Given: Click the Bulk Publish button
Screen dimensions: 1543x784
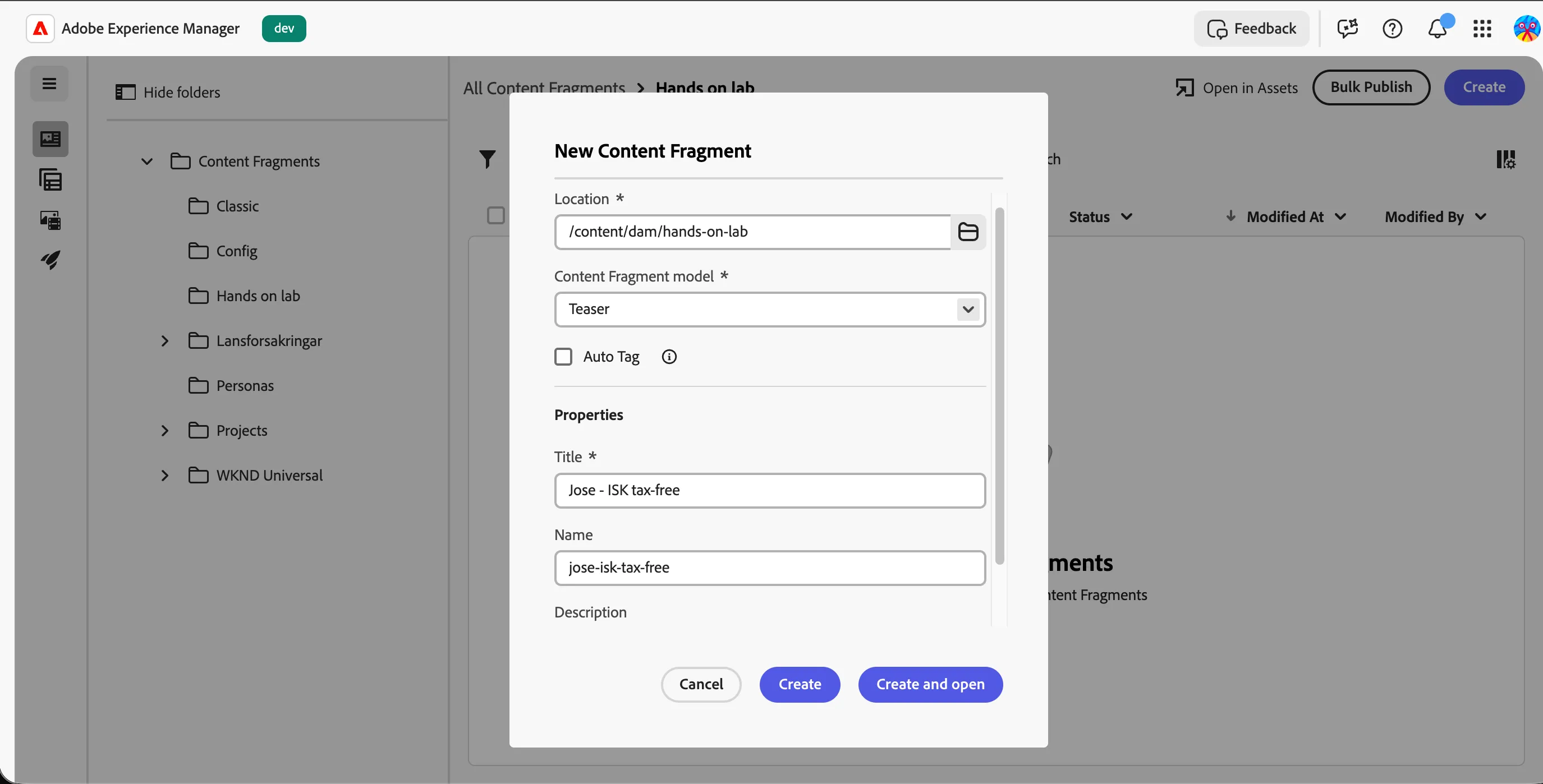Looking at the screenshot, I should pyautogui.click(x=1371, y=87).
